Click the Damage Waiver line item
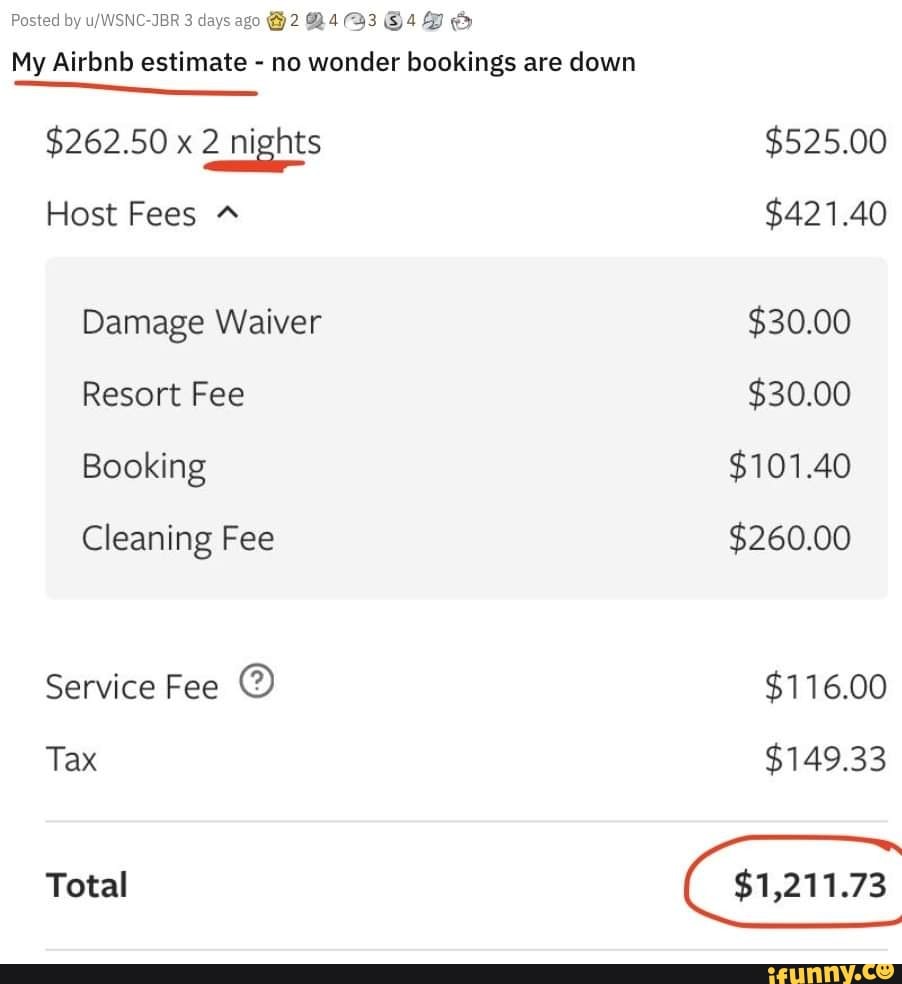Viewport: 902px width, 984px height. click(x=201, y=322)
